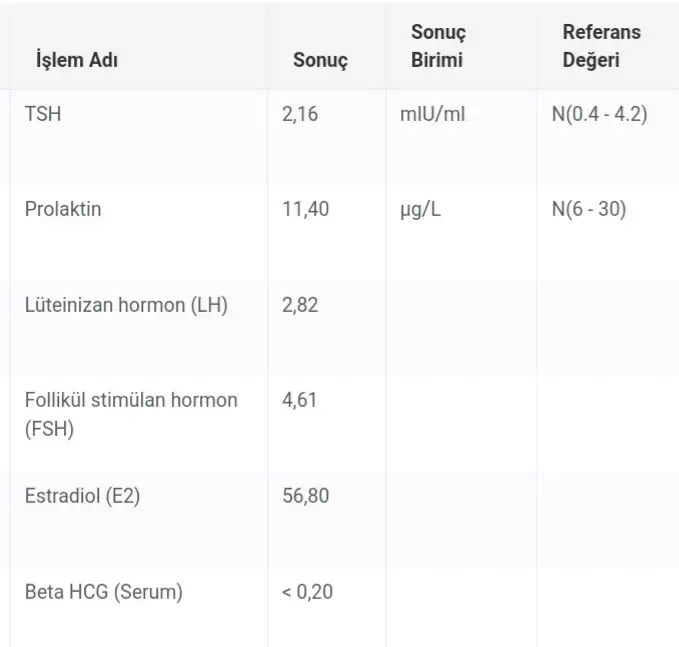
Task: Select the N(0.4 - 4.2) reference range
Action: [x=599, y=114]
